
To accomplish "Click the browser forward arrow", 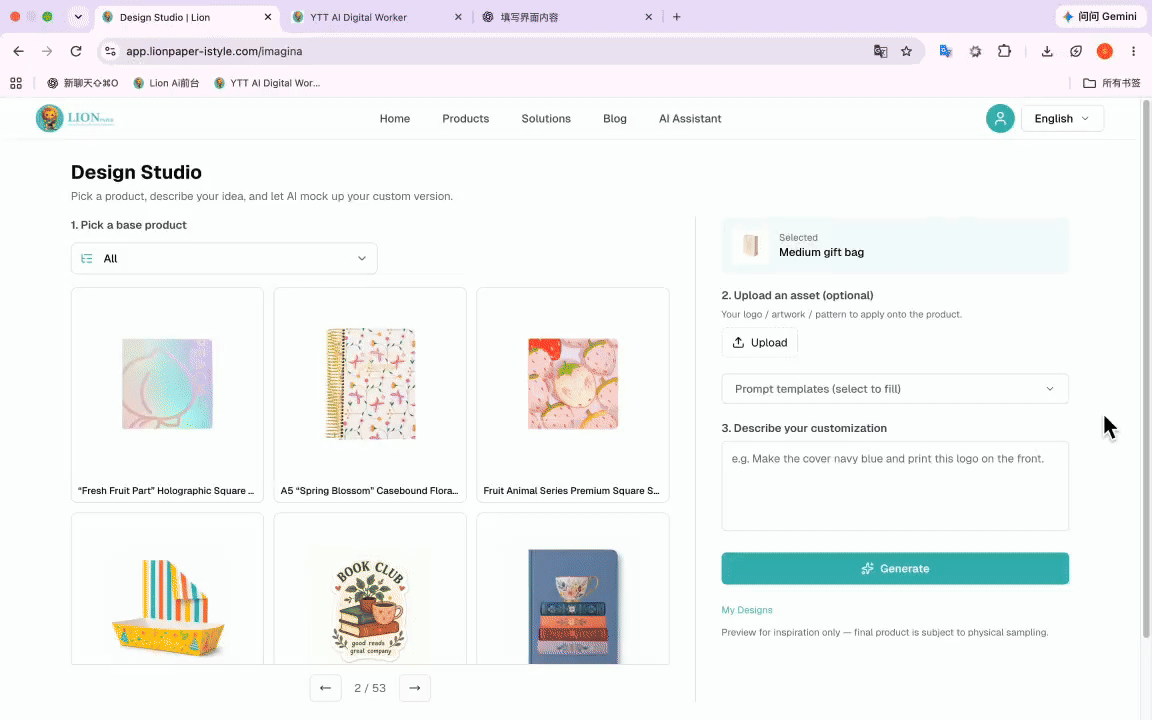I will coord(47,51).
